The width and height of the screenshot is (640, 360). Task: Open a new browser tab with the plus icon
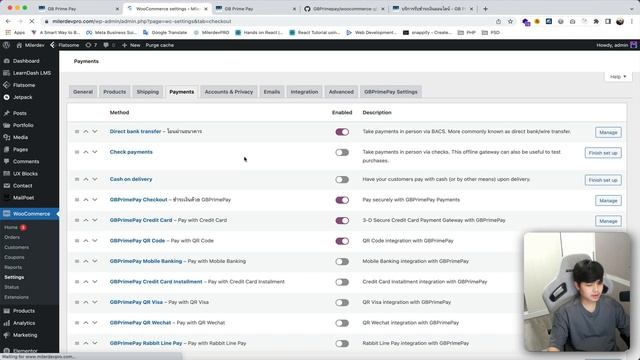(x=485, y=9)
